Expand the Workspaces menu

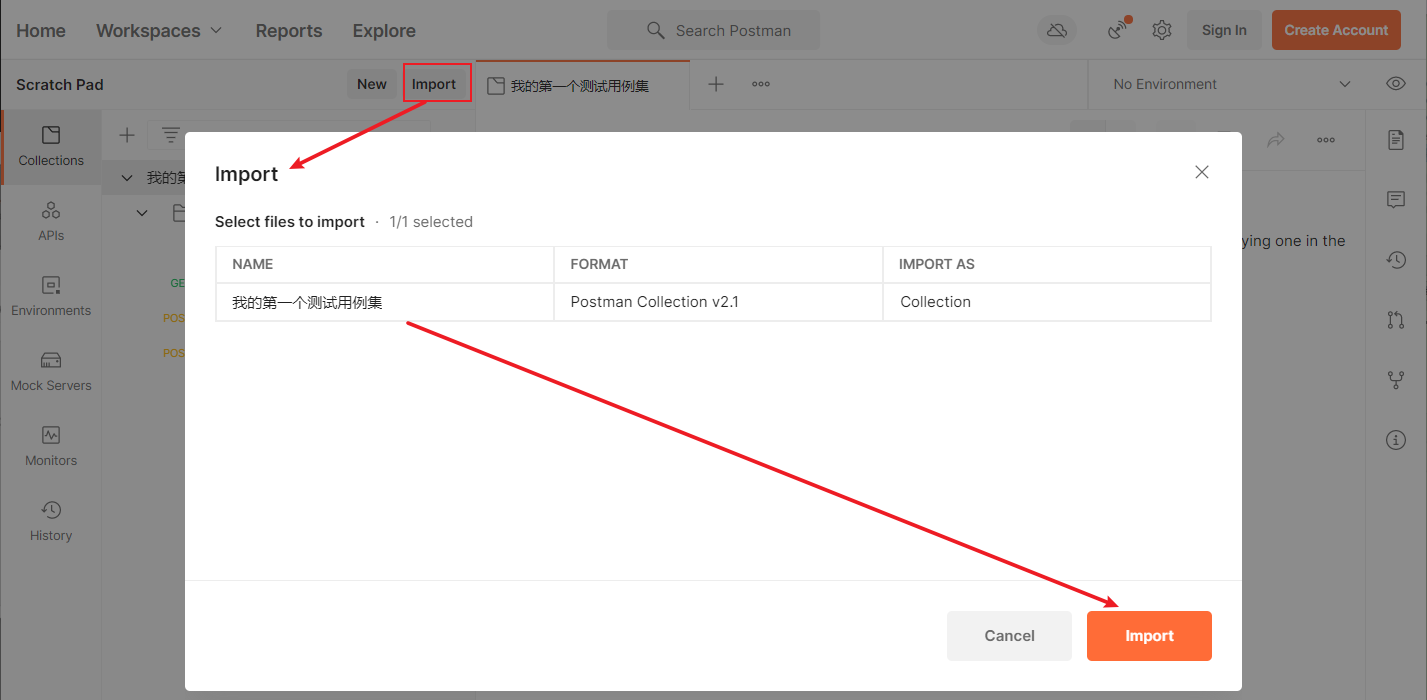pyautogui.click(x=159, y=30)
